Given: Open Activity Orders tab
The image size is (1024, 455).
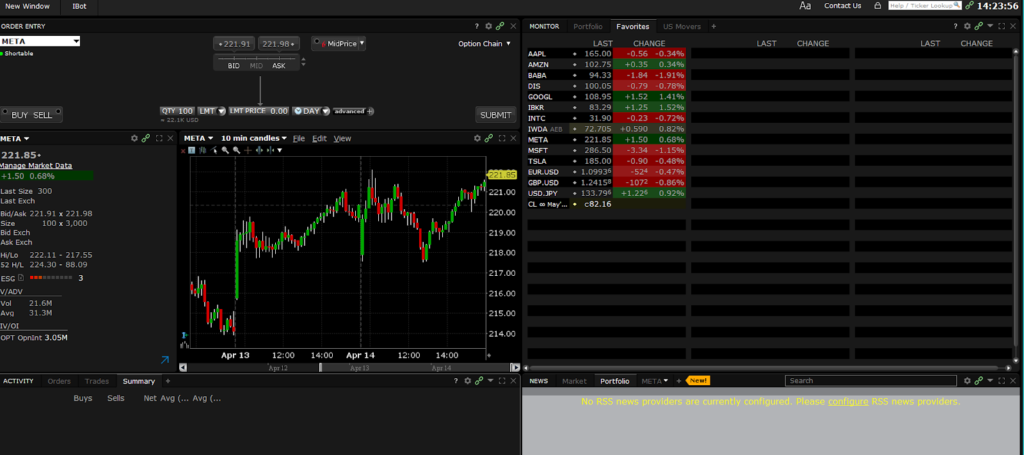Looking at the screenshot, I should pyautogui.click(x=59, y=381).
